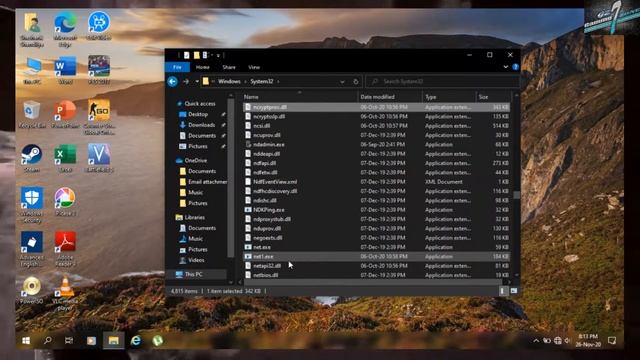Open Customize Quick Access Toolbar dropdown
The image size is (640, 360).
point(218,55)
